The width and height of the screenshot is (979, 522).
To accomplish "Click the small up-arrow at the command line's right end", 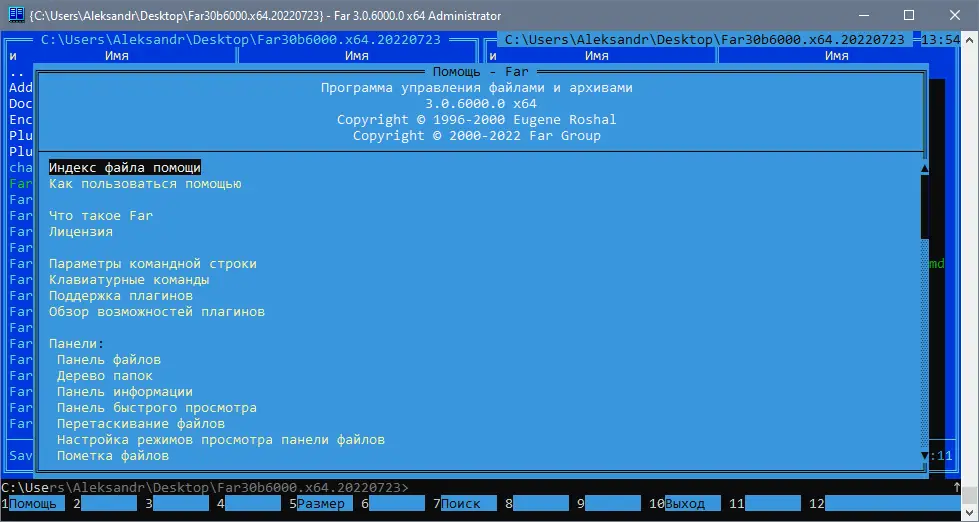I will pos(957,487).
